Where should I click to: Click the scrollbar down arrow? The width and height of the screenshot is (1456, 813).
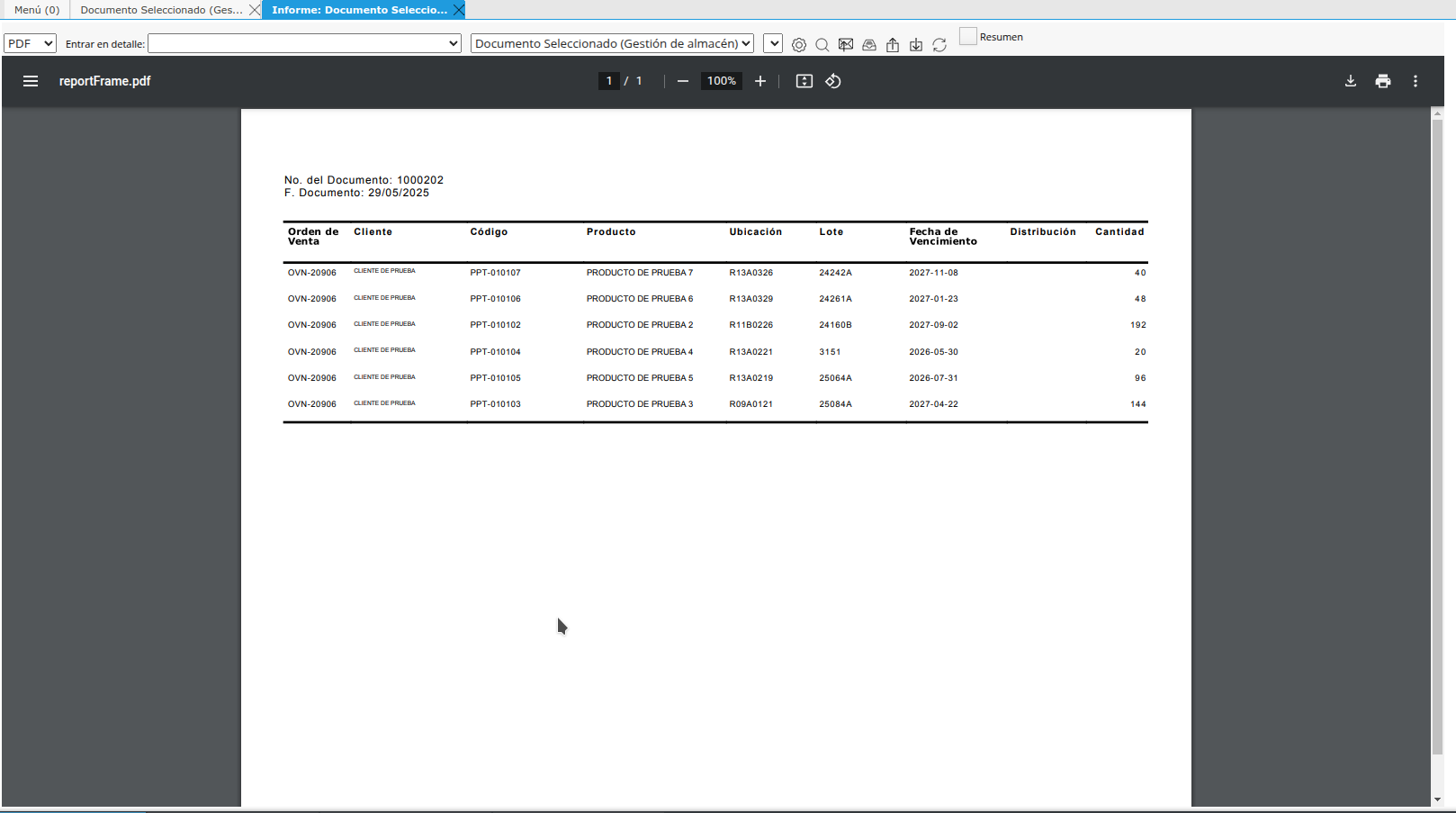point(1437,799)
